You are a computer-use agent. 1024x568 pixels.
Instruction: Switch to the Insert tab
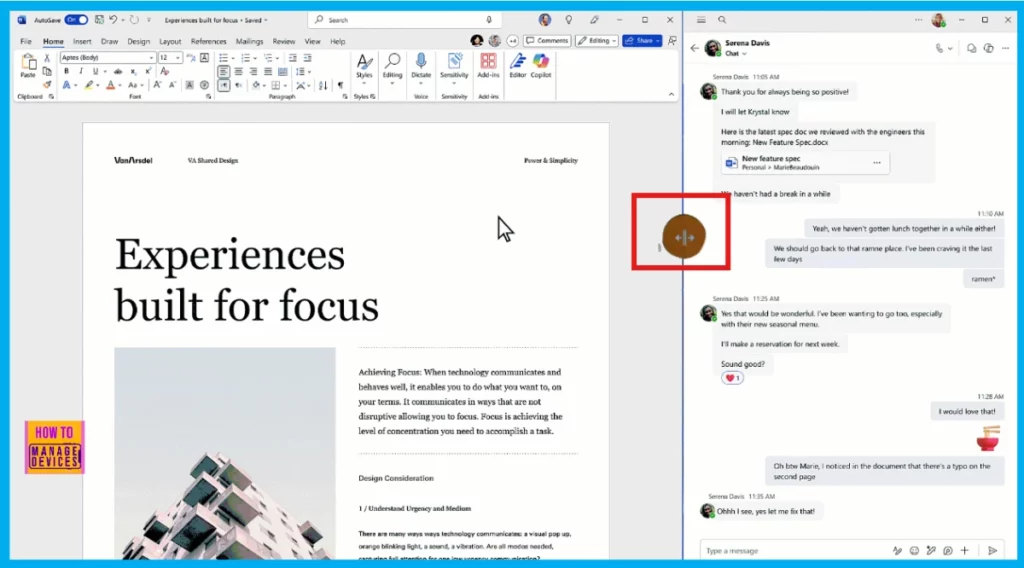[x=82, y=41]
